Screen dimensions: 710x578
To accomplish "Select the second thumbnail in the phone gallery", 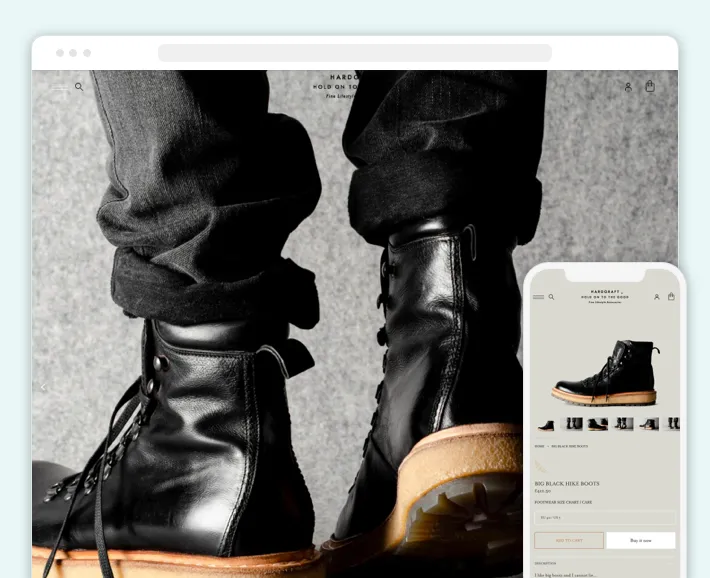I will tap(572, 424).
